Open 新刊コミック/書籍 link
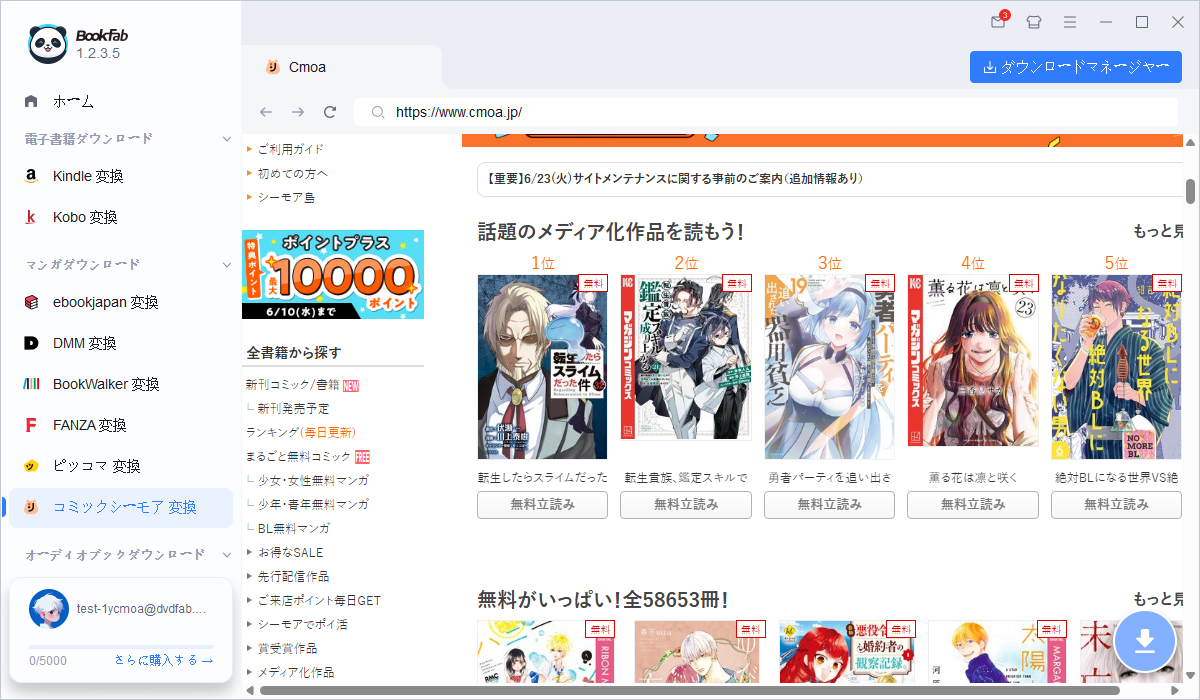 (292, 384)
